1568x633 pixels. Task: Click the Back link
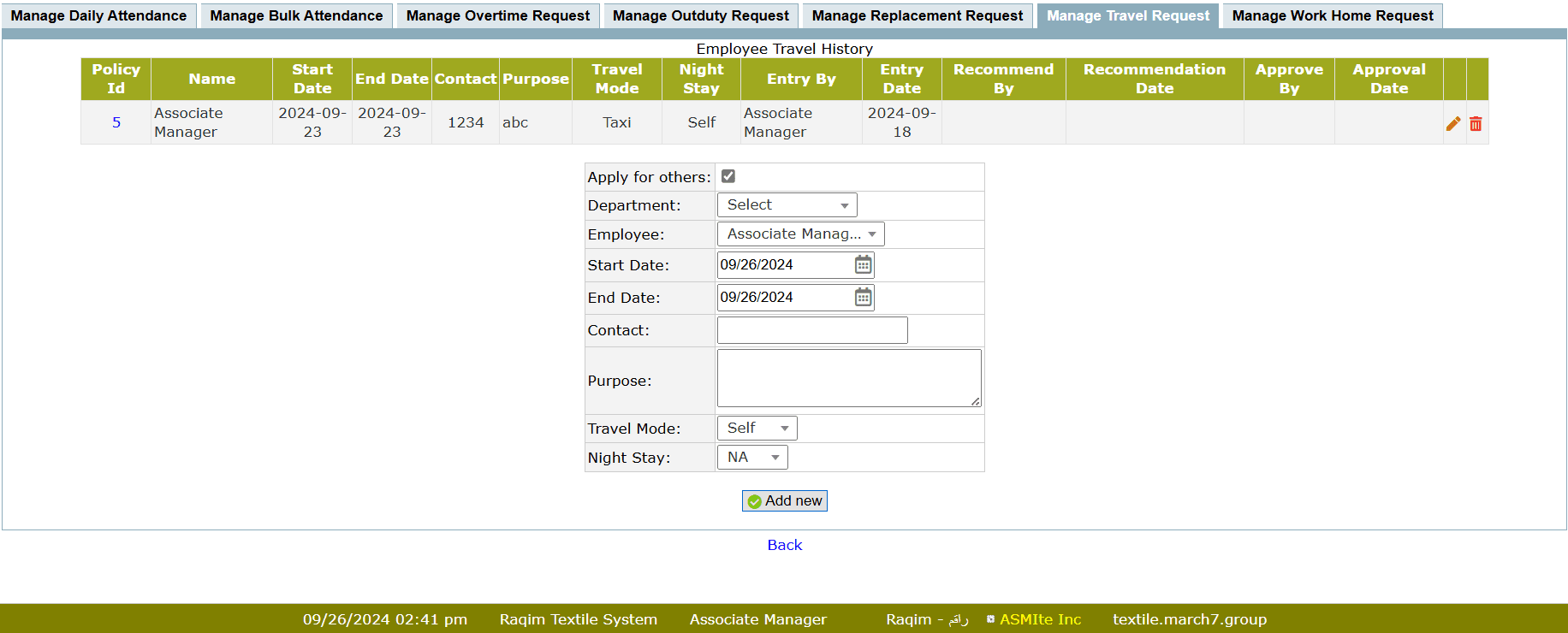784,545
